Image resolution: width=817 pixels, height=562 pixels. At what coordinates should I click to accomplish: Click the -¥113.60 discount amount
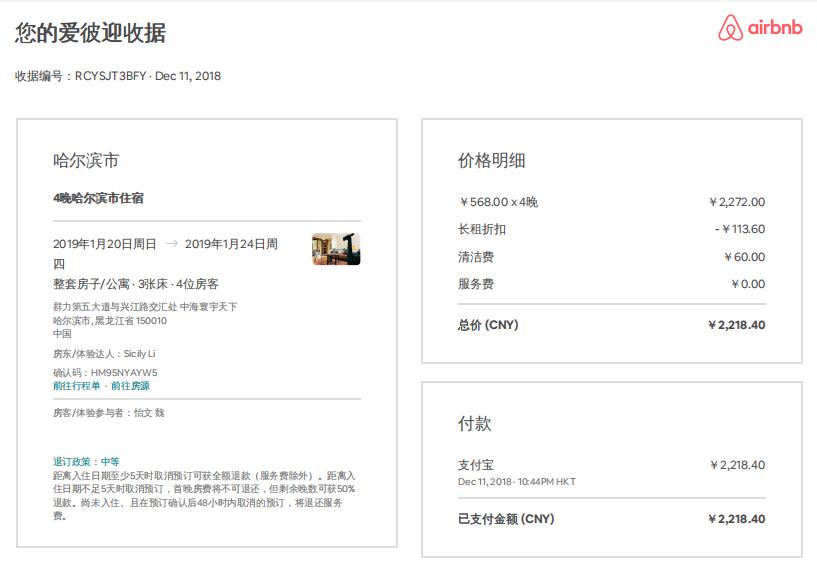[x=740, y=229]
